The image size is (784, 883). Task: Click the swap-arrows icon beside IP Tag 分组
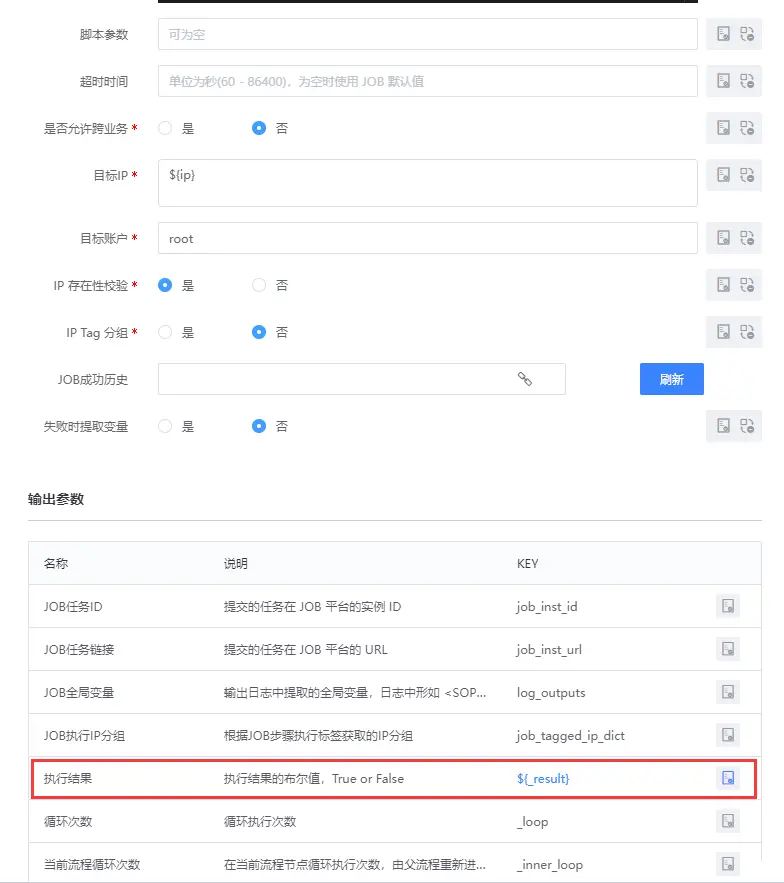point(747,332)
